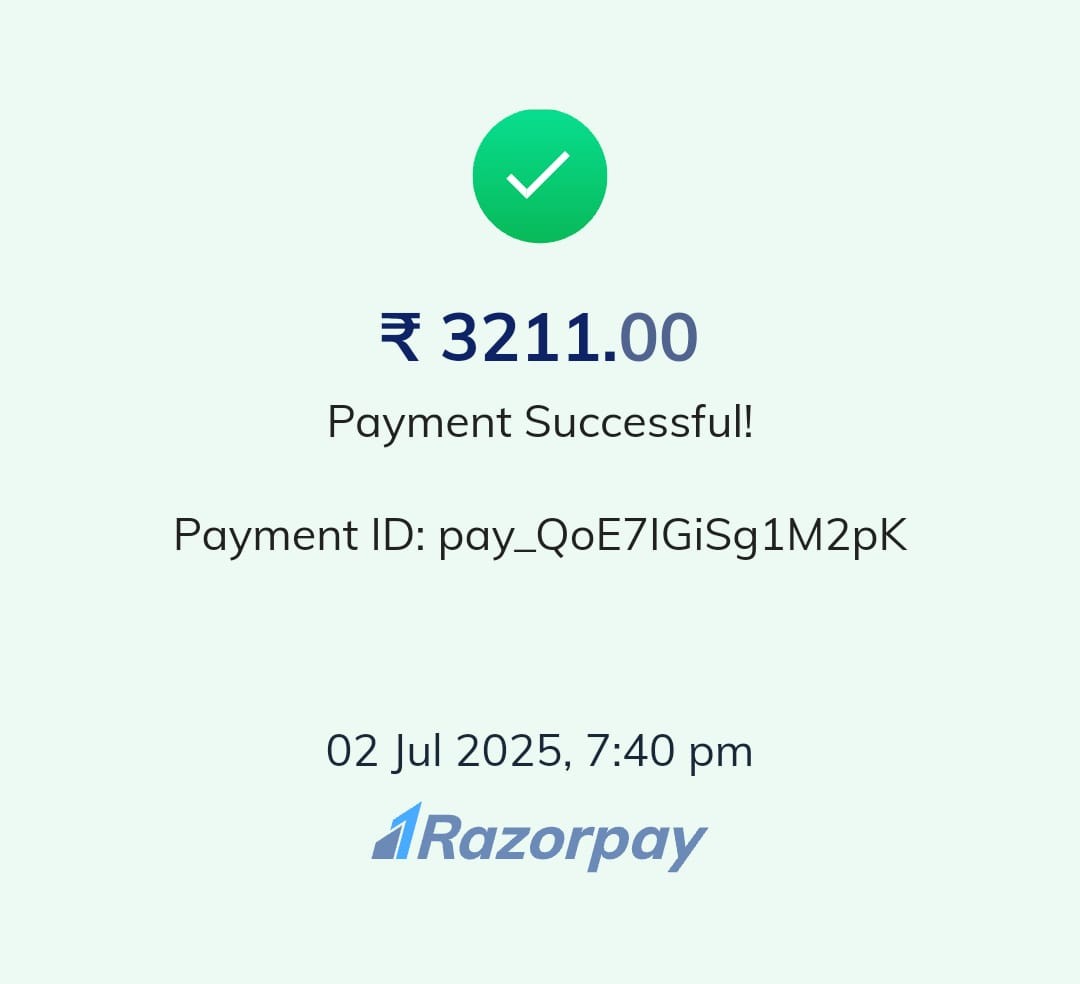
Task: Click the ID: label
Action: coord(398,534)
